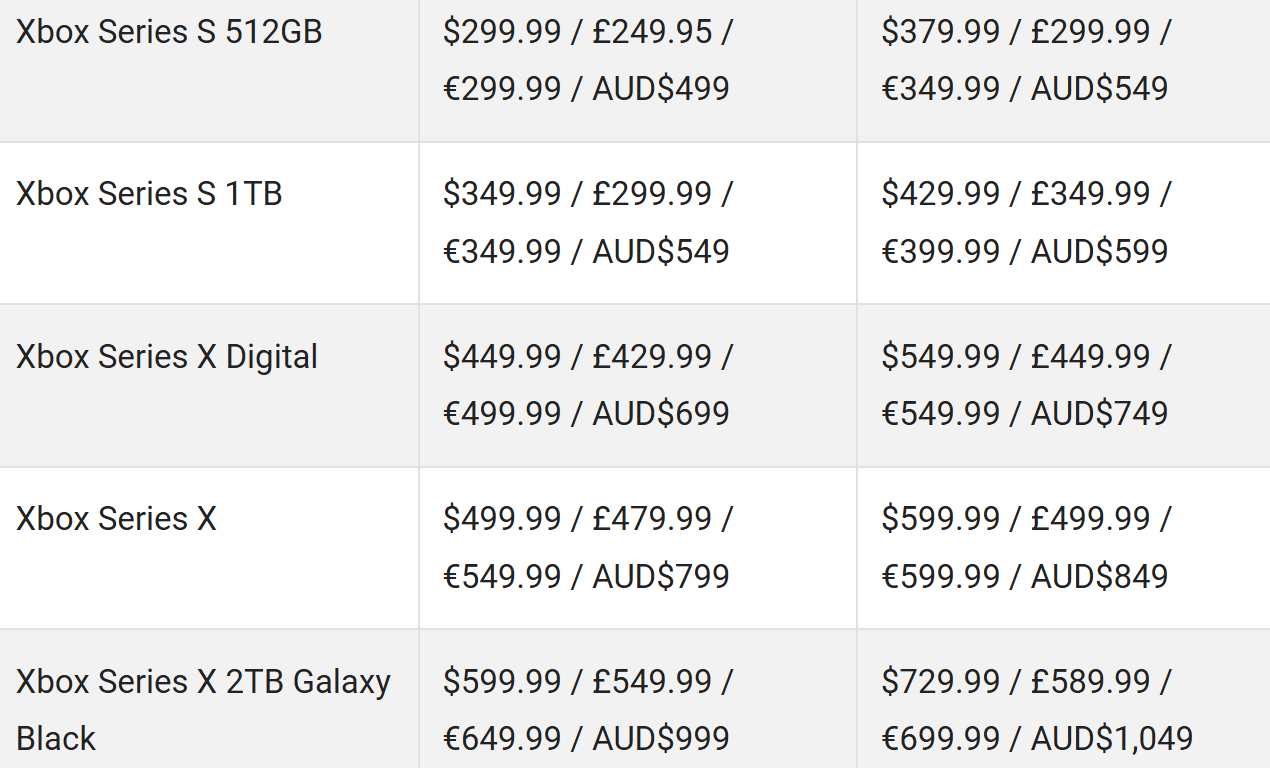Click the $499.99 / £479.99 price cell

coord(587,547)
